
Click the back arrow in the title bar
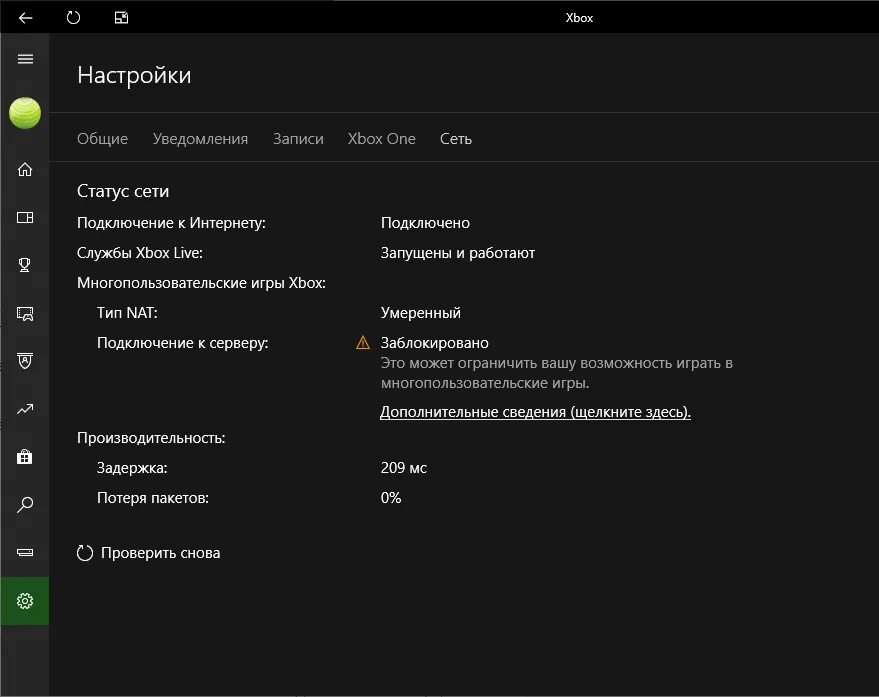[x=26, y=17]
